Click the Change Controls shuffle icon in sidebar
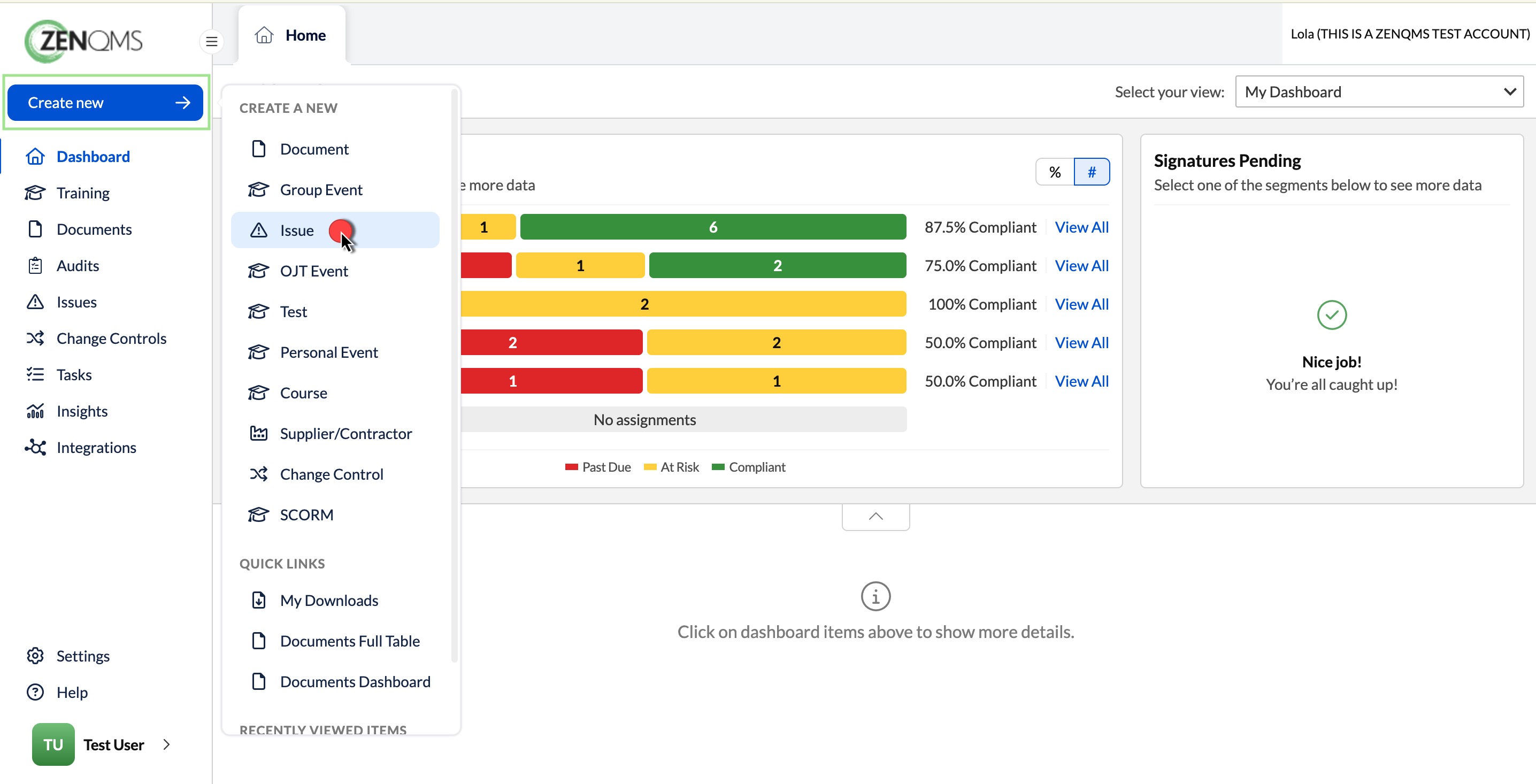 (x=35, y=338)
